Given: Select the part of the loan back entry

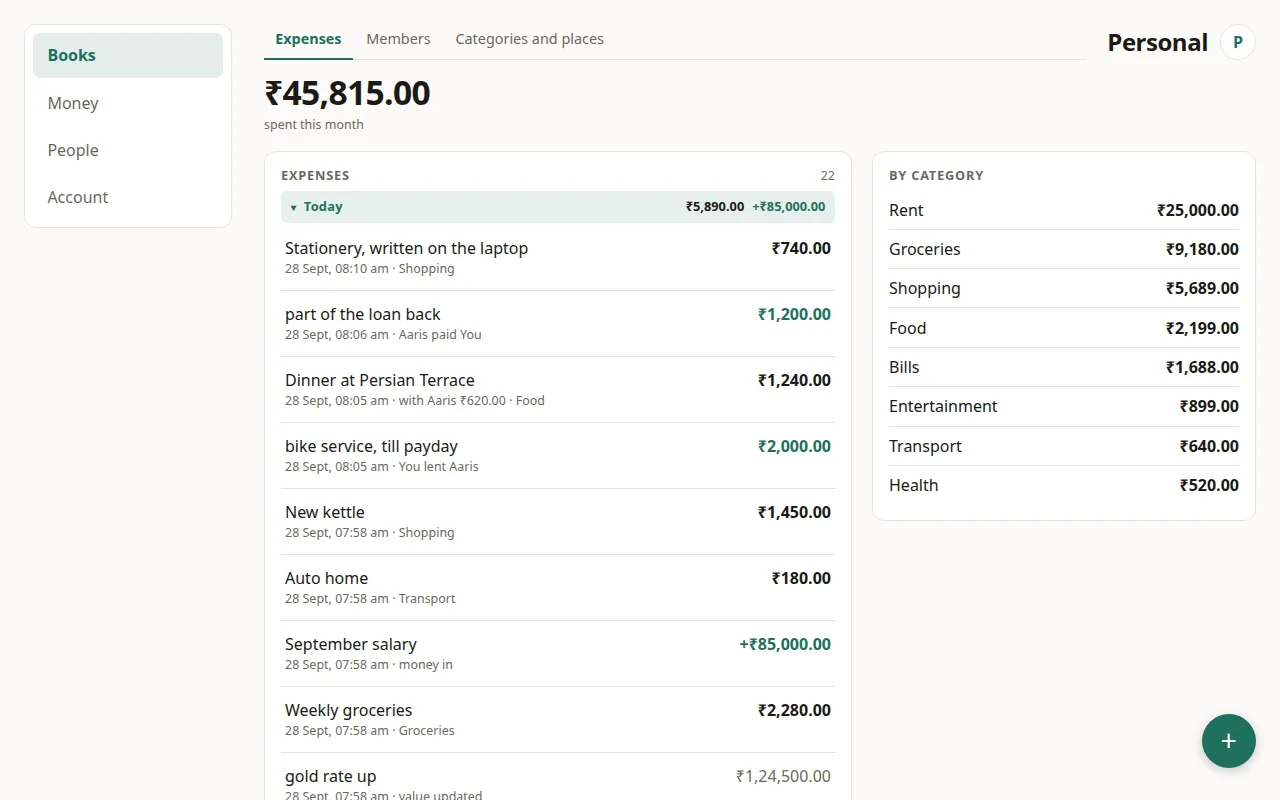Looking at the screenshot, I should [x=558, y=324].
